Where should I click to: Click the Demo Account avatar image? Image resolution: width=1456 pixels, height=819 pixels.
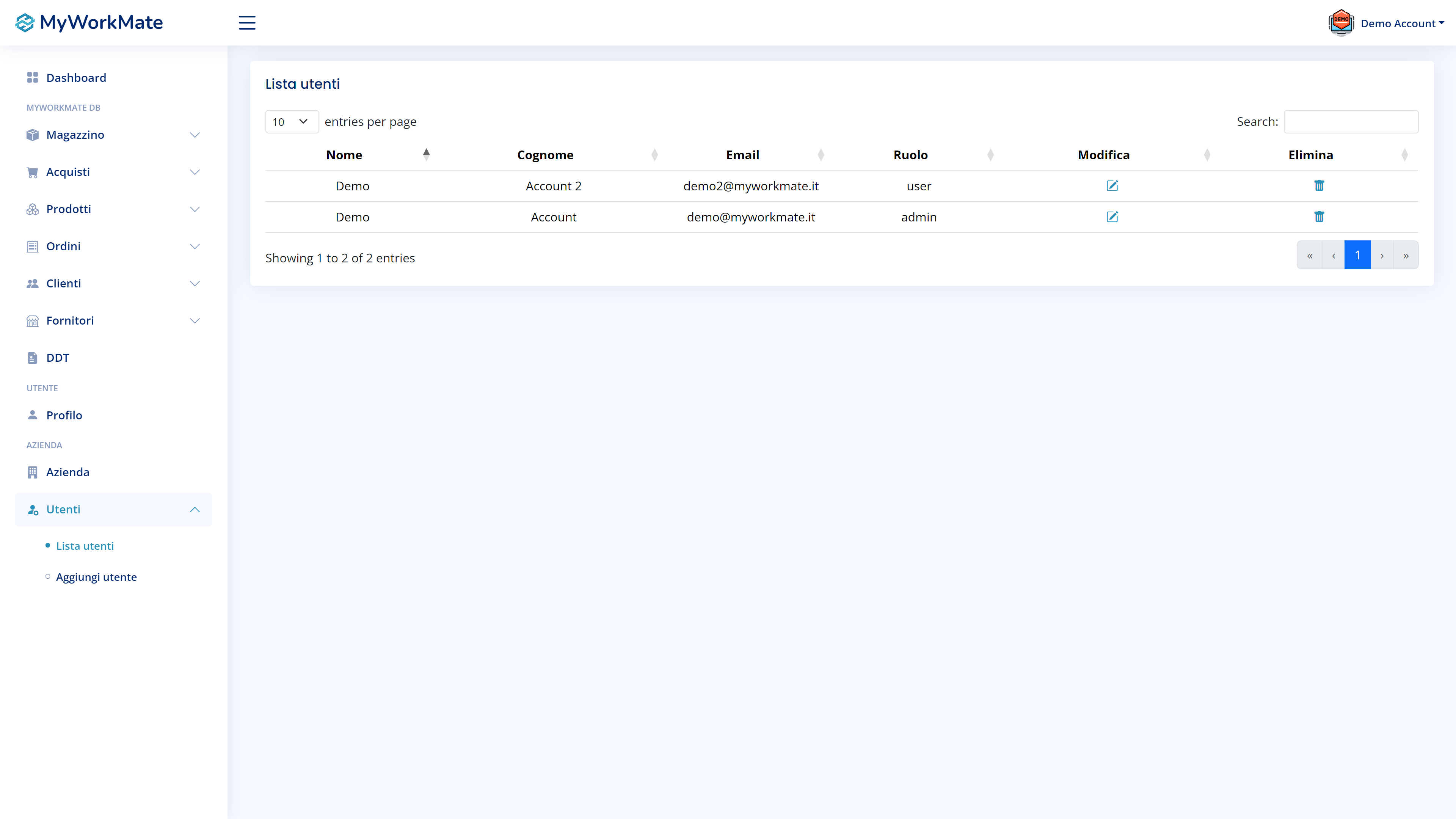[1341, 23]
